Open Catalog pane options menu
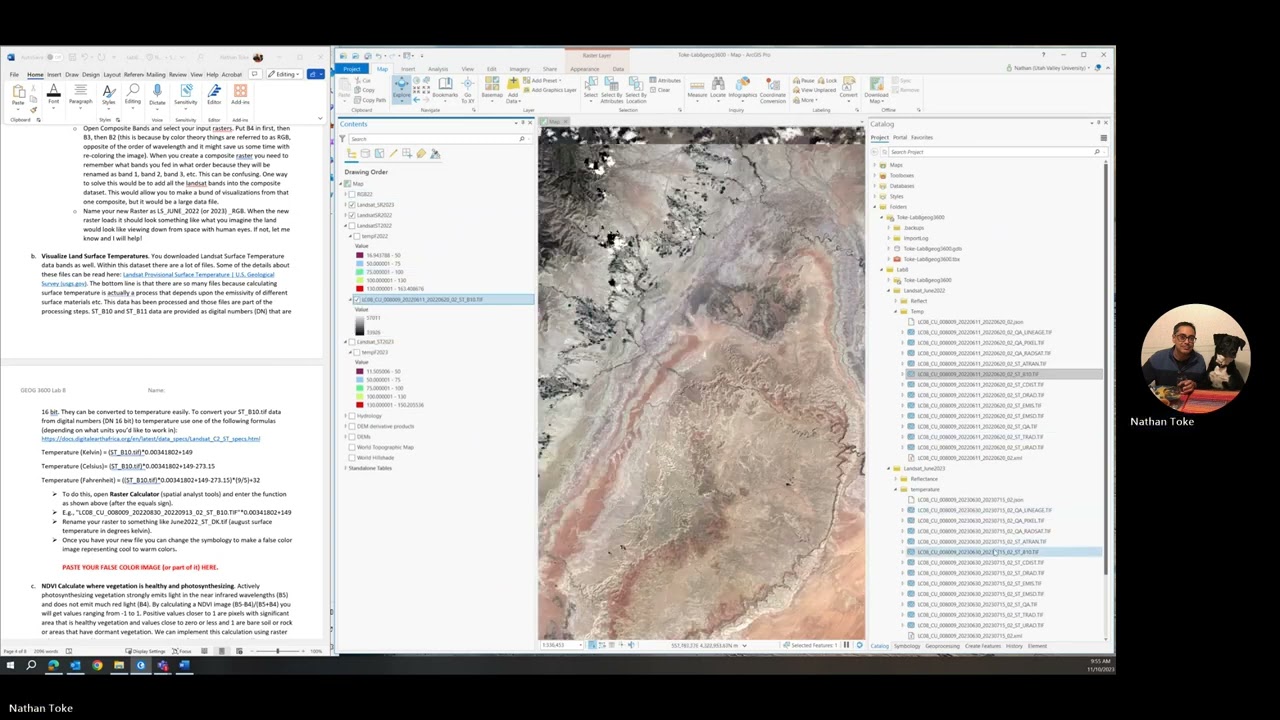This screenshot has width=1280, height=720. [1103, 137]
